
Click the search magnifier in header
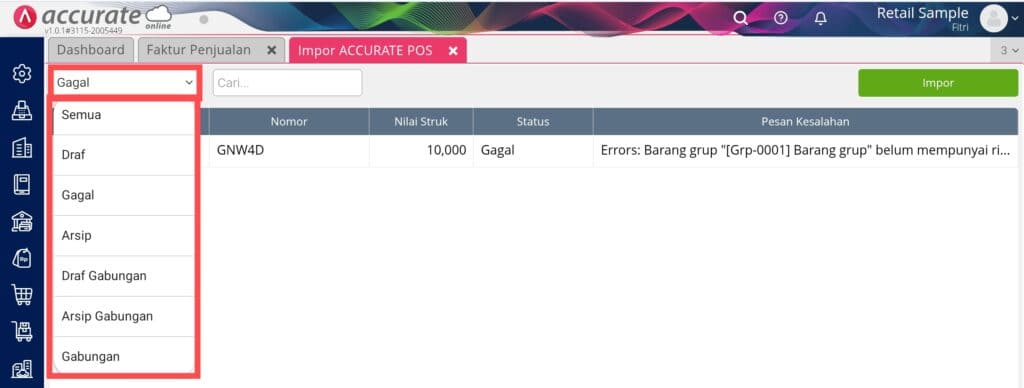[x=740, y=18]
